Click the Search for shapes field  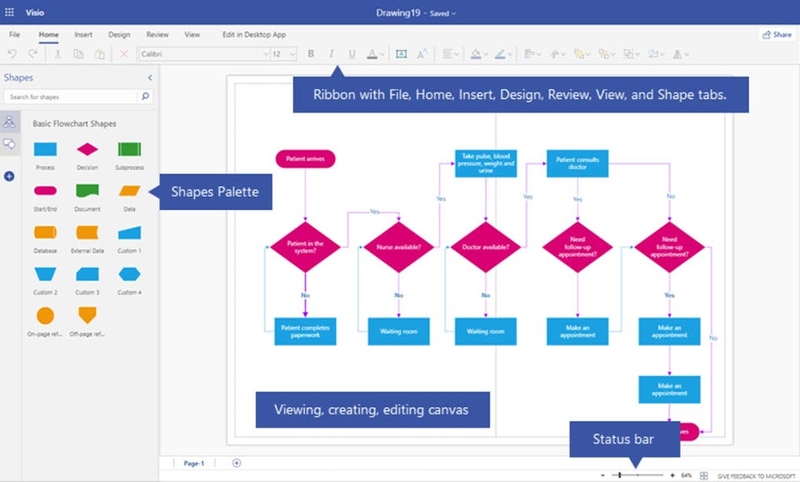click(70, 96)
